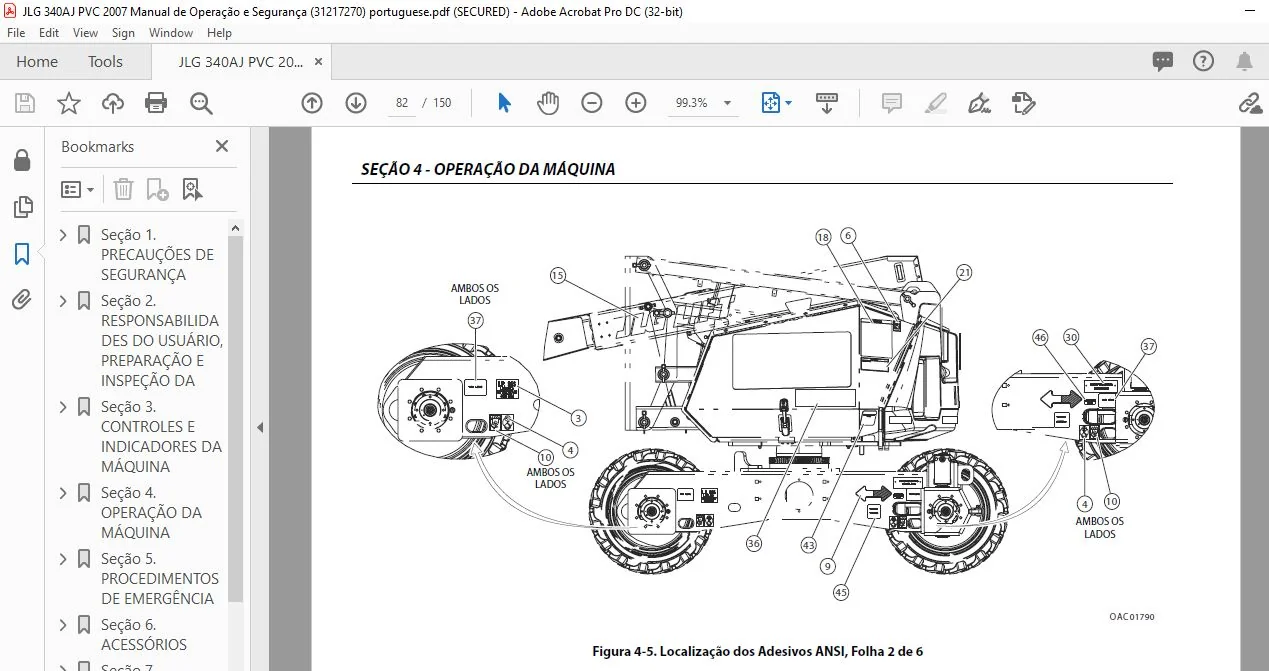Image resolution: width=1269 pixels, height=671 pixels.
Task: Click the Save file icon
Action: coord(25,103)
